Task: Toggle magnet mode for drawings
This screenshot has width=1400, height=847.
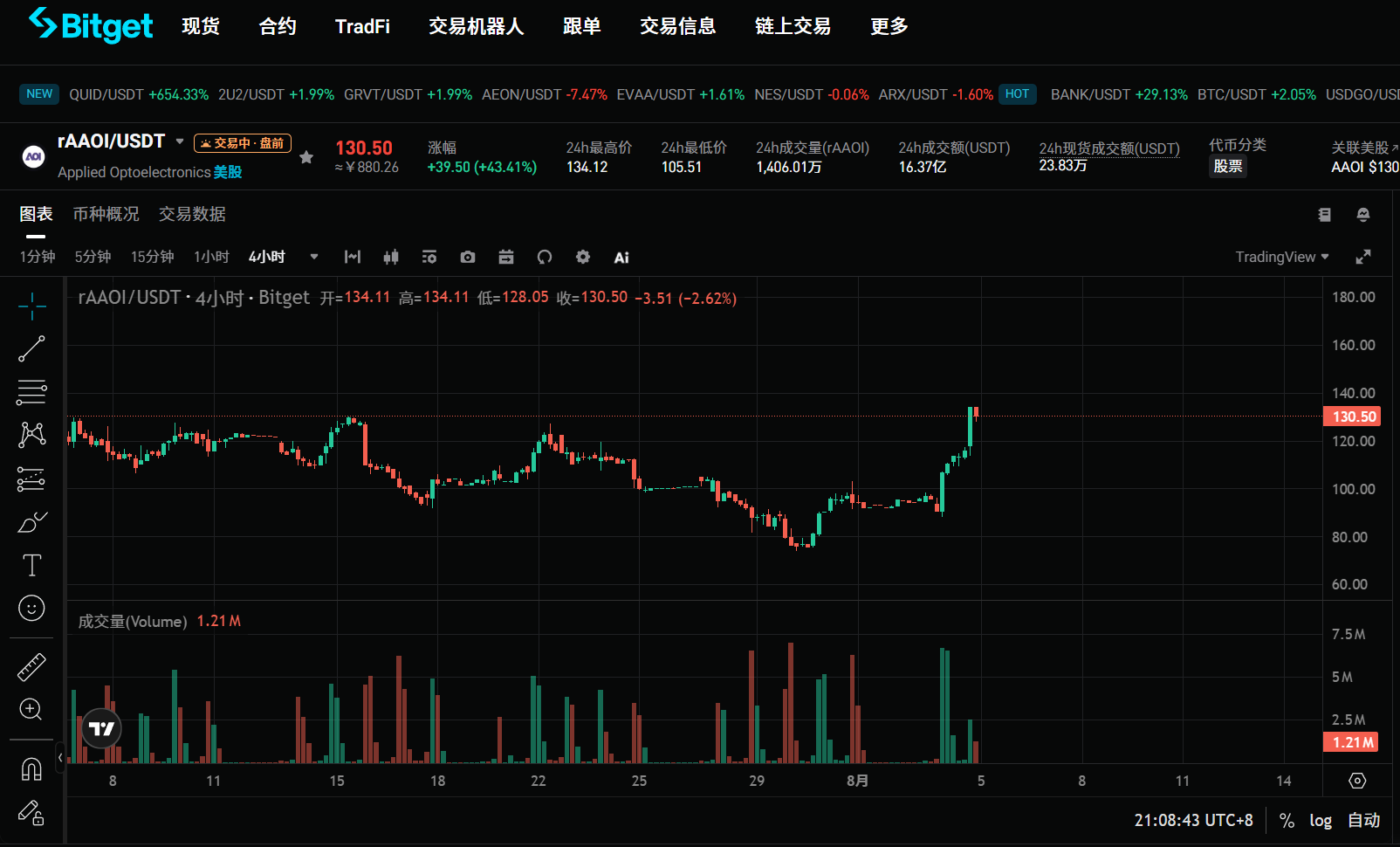Action: [x=31, y=769]
